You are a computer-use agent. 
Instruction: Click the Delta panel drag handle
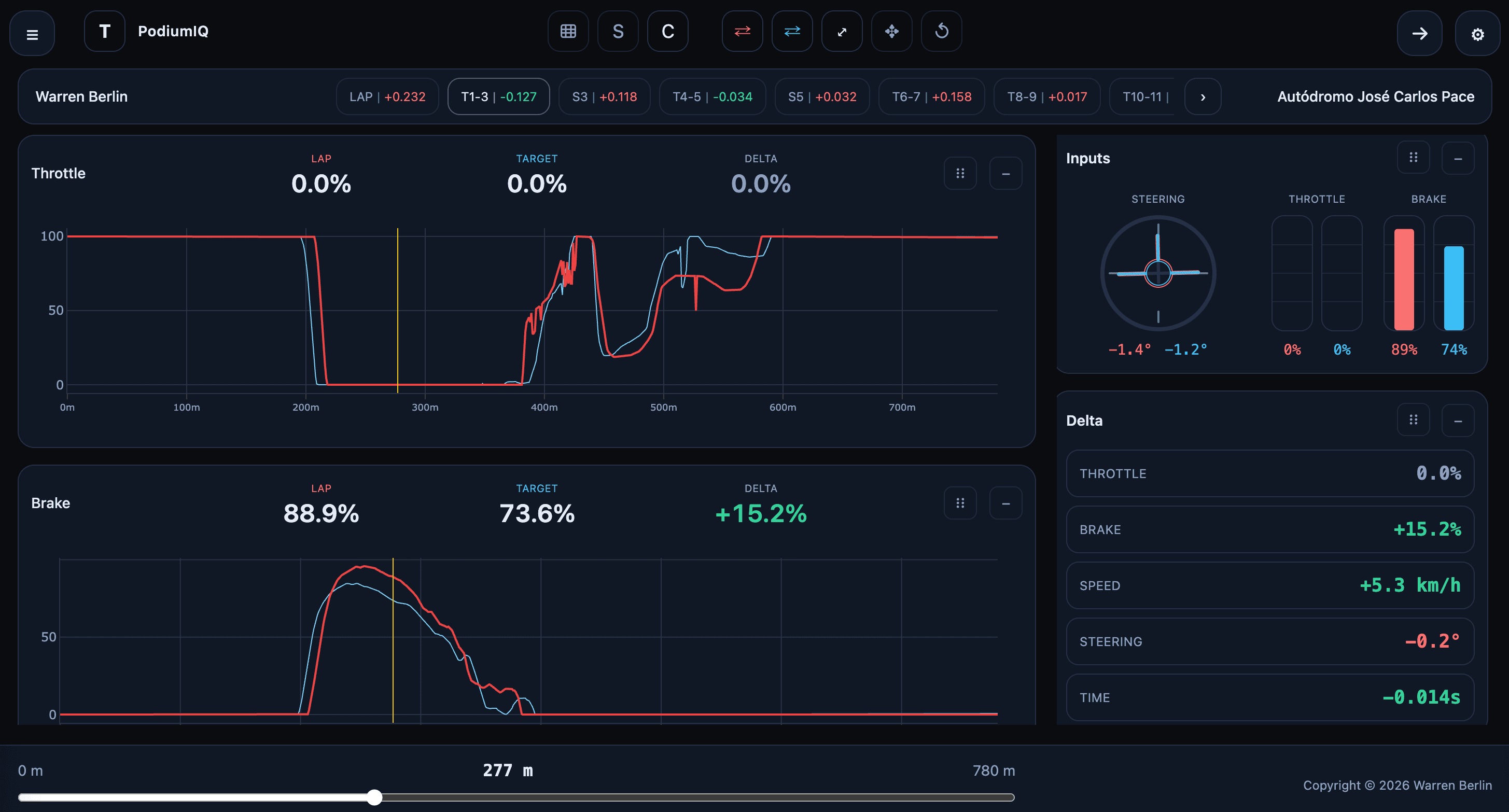(1414, 420)
